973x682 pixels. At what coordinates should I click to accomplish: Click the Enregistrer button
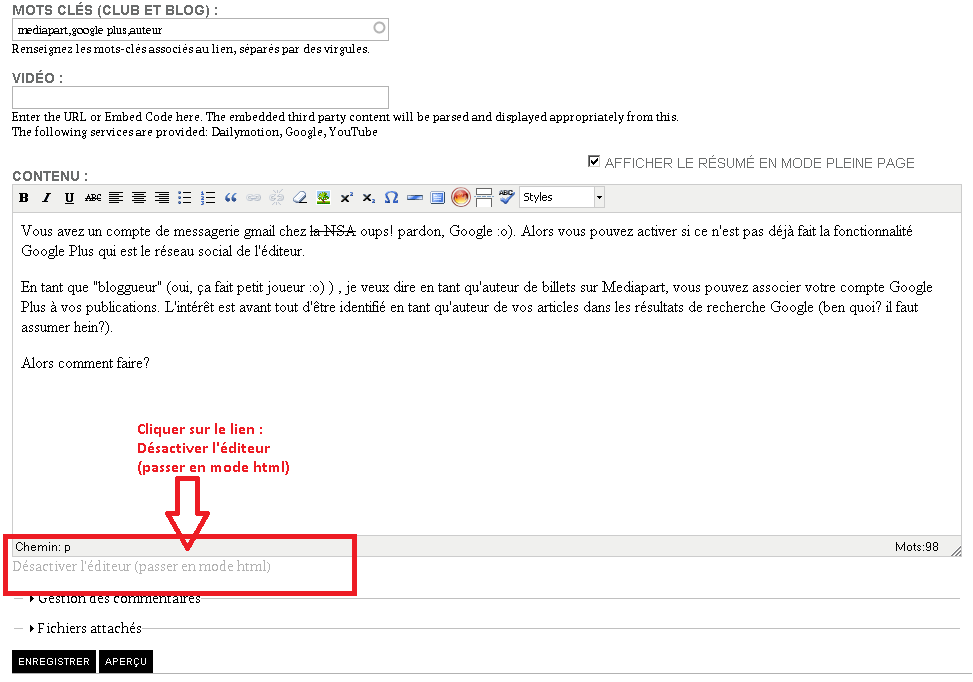(x=54, y=662)
